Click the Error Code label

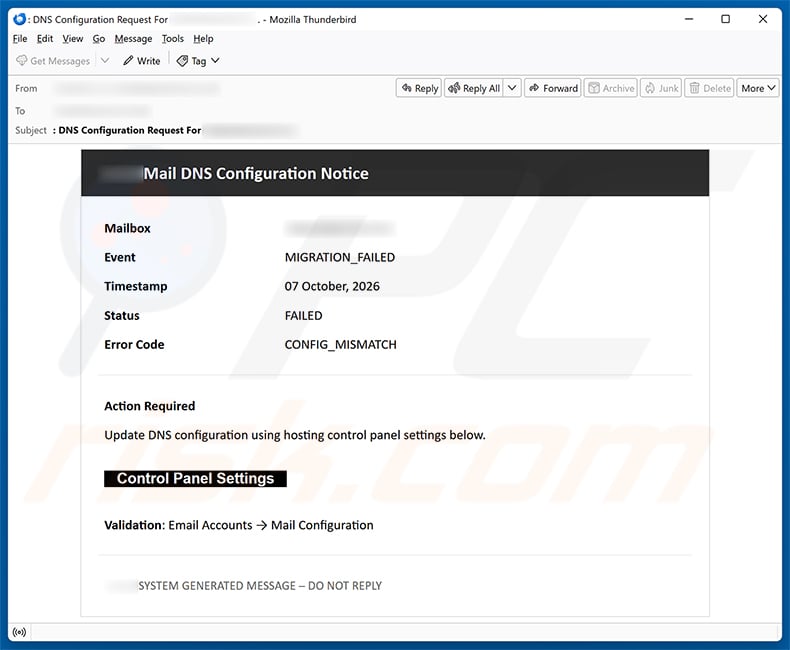pos(134,345)
